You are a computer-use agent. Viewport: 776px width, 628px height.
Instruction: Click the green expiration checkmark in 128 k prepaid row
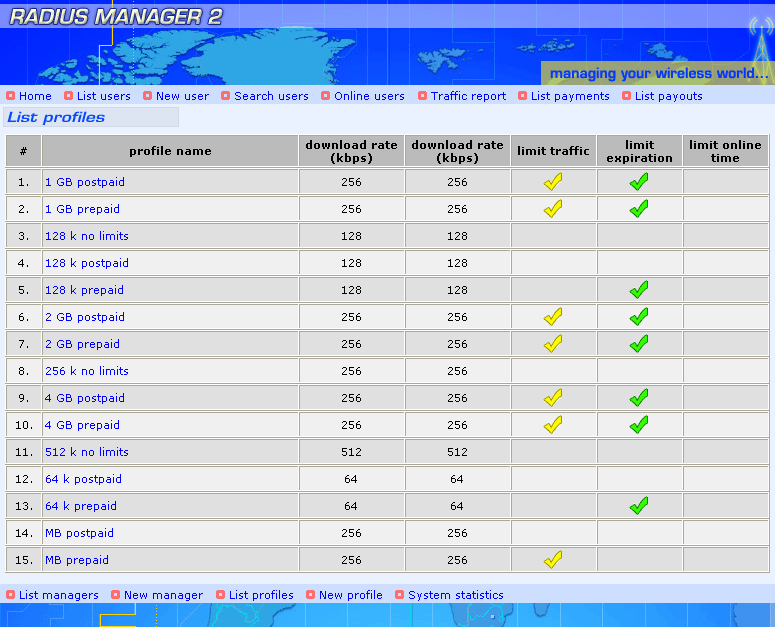(639, 290)
